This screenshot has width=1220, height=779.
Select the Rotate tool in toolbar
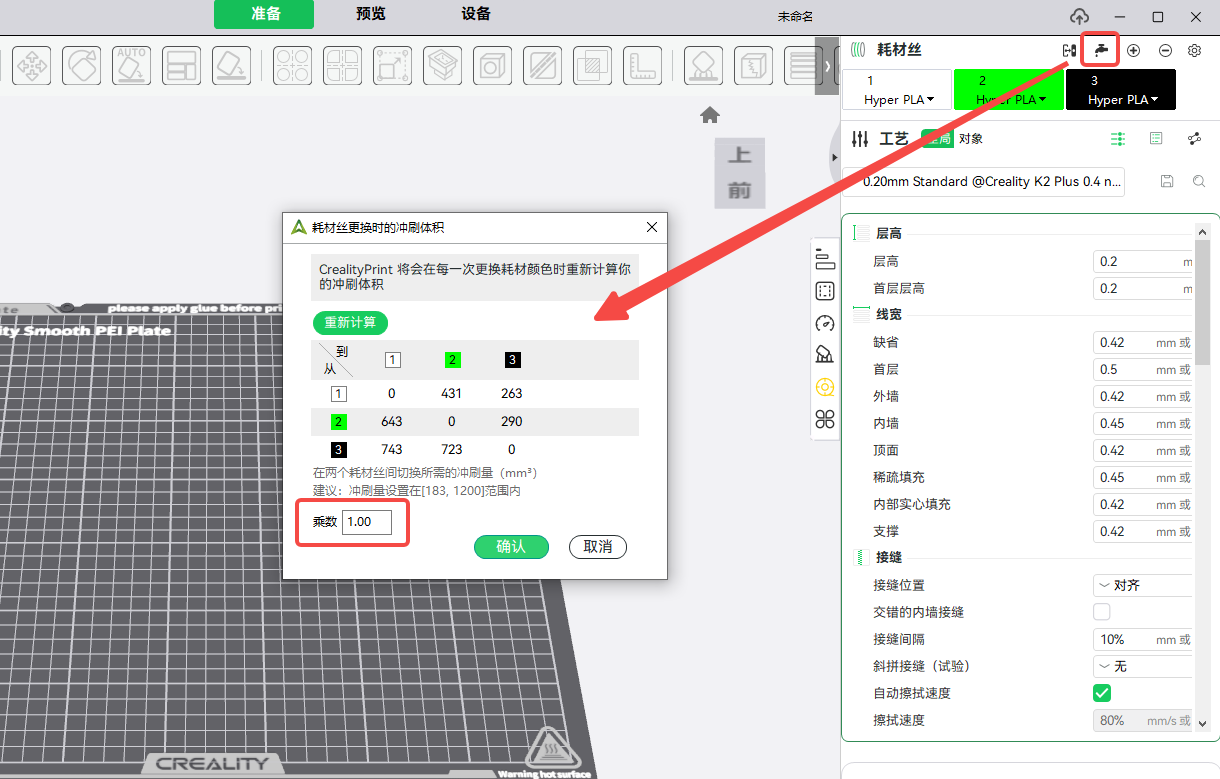[x=82, y=66]
